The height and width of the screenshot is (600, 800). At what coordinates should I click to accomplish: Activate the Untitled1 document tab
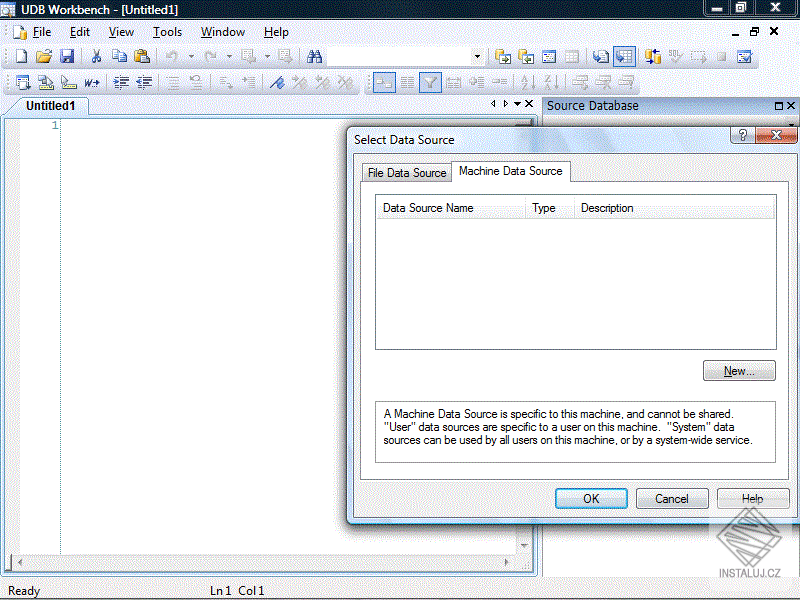tap(51, 106)
